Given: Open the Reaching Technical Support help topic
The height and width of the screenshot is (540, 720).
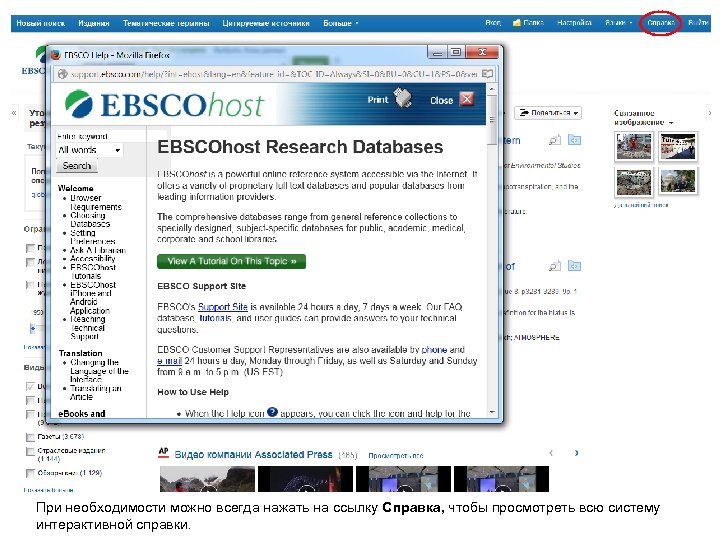Looking at the screenshot, I should pos(88,327).
